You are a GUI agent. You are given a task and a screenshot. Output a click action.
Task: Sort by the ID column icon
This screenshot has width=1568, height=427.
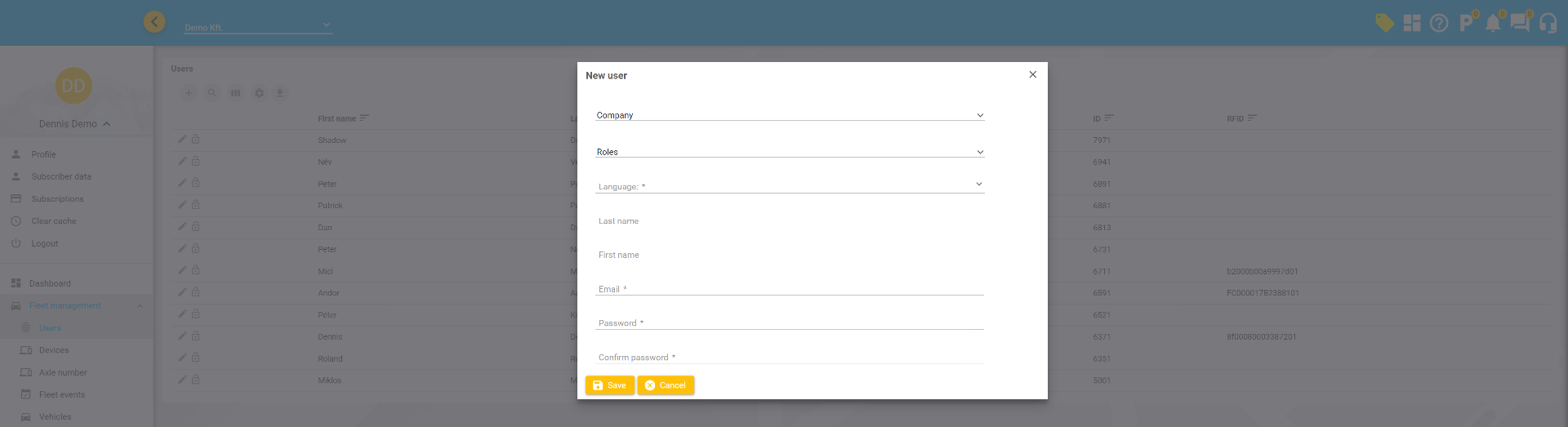1109,118
